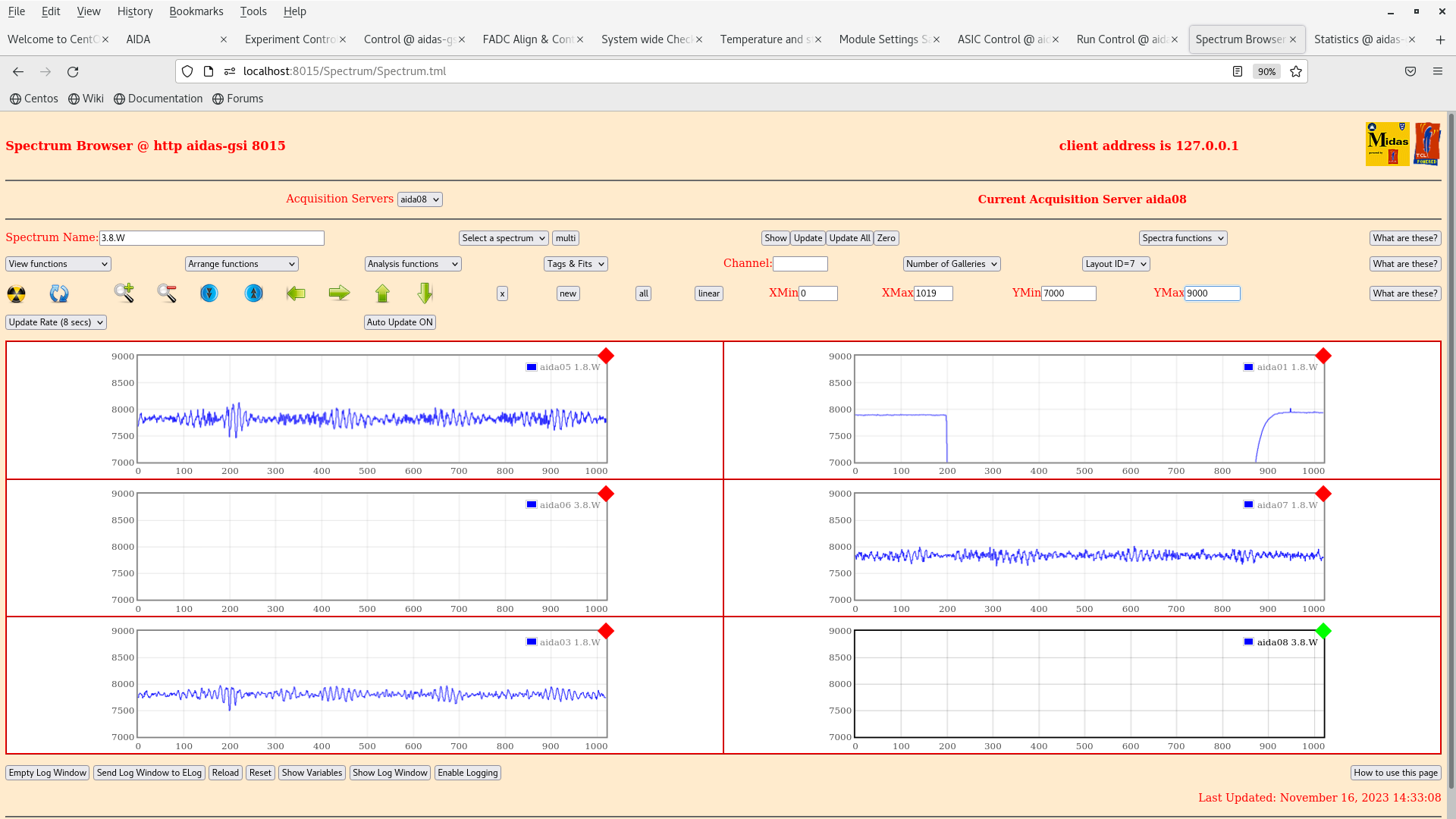Click the YMin input field
Screen dimensions: 1456x819
pos(1068,293)
